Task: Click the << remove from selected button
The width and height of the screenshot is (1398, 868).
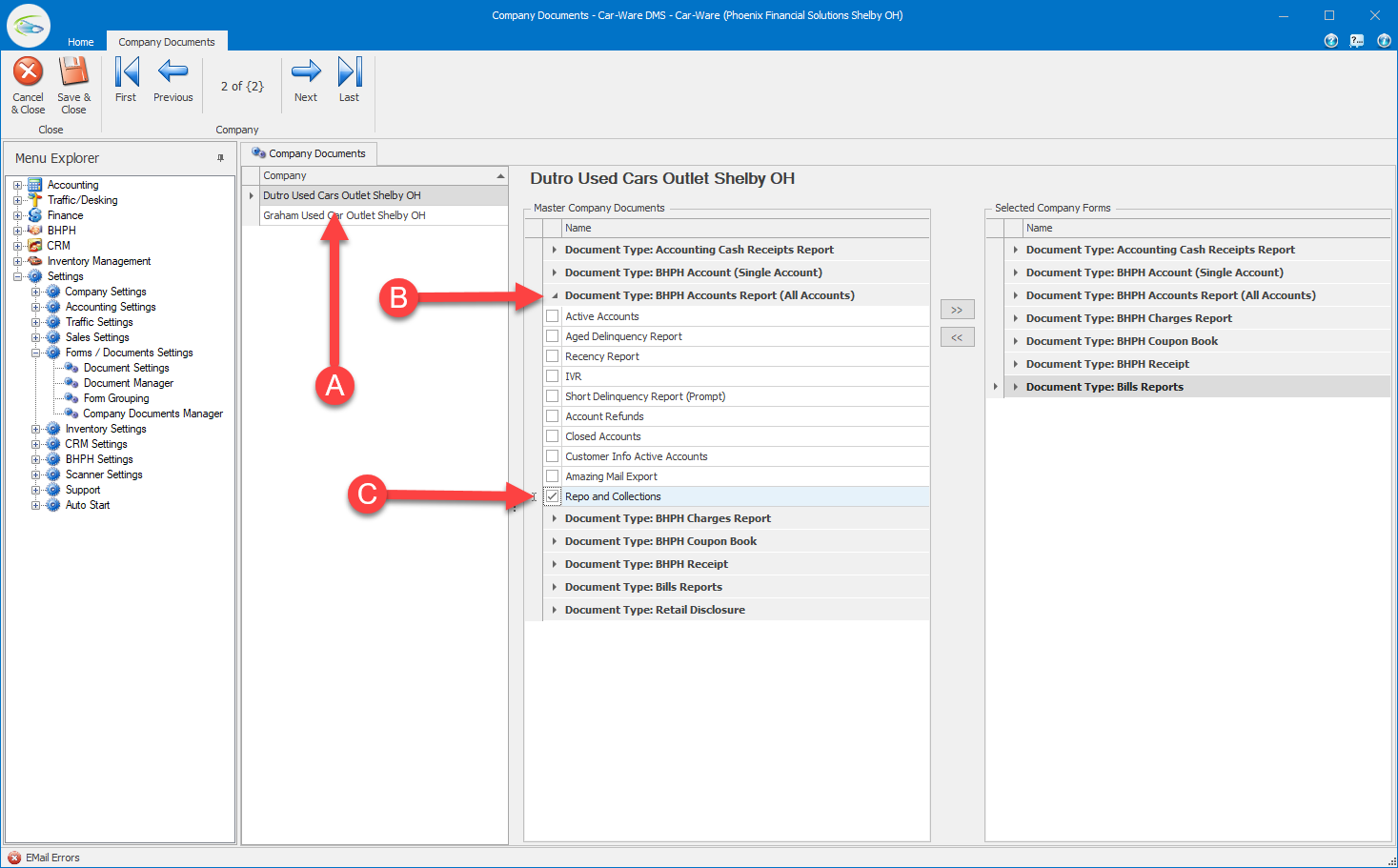Action: click(957, 337)
